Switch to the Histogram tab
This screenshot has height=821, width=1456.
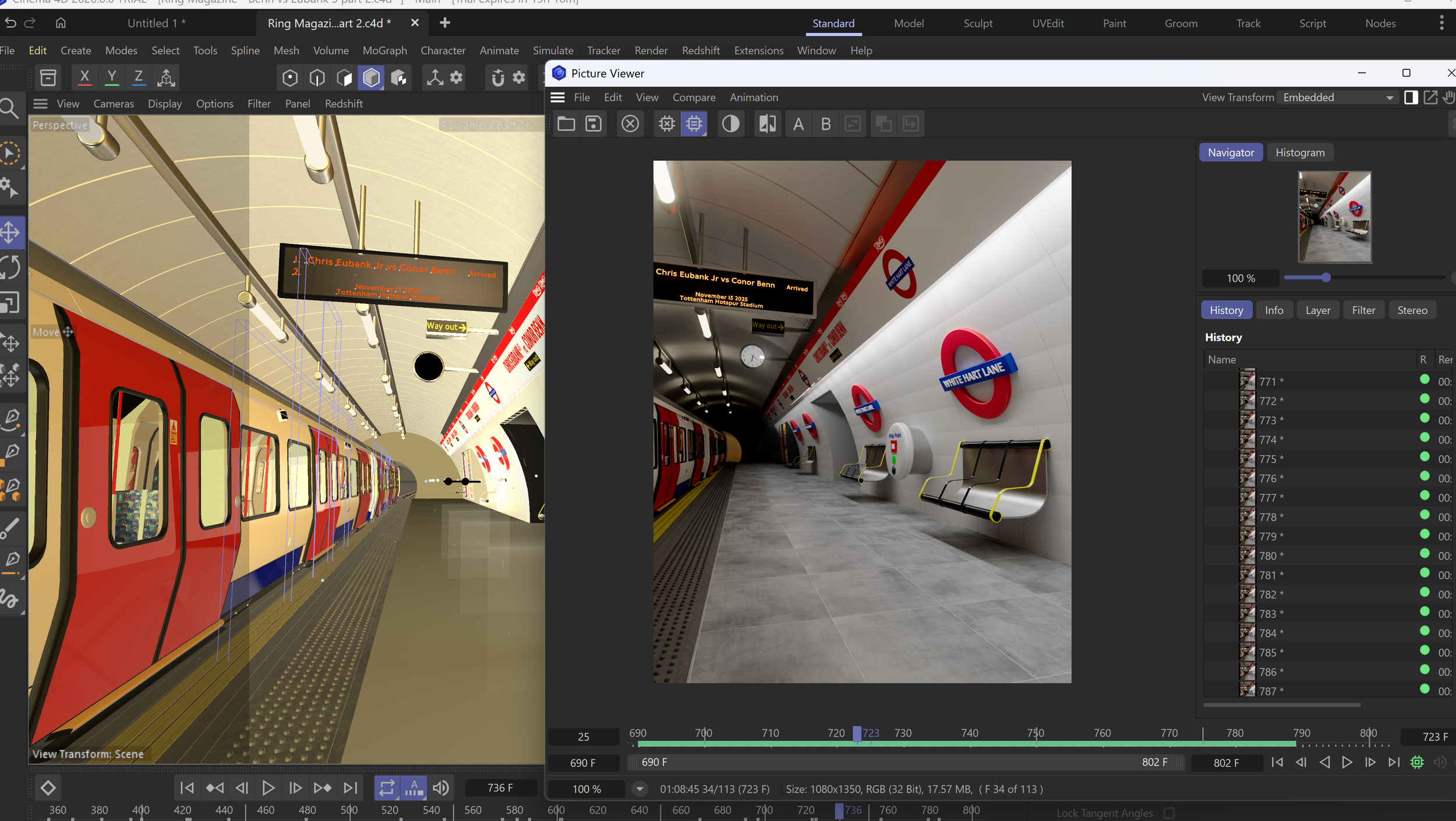click(x=1299, y=153)
